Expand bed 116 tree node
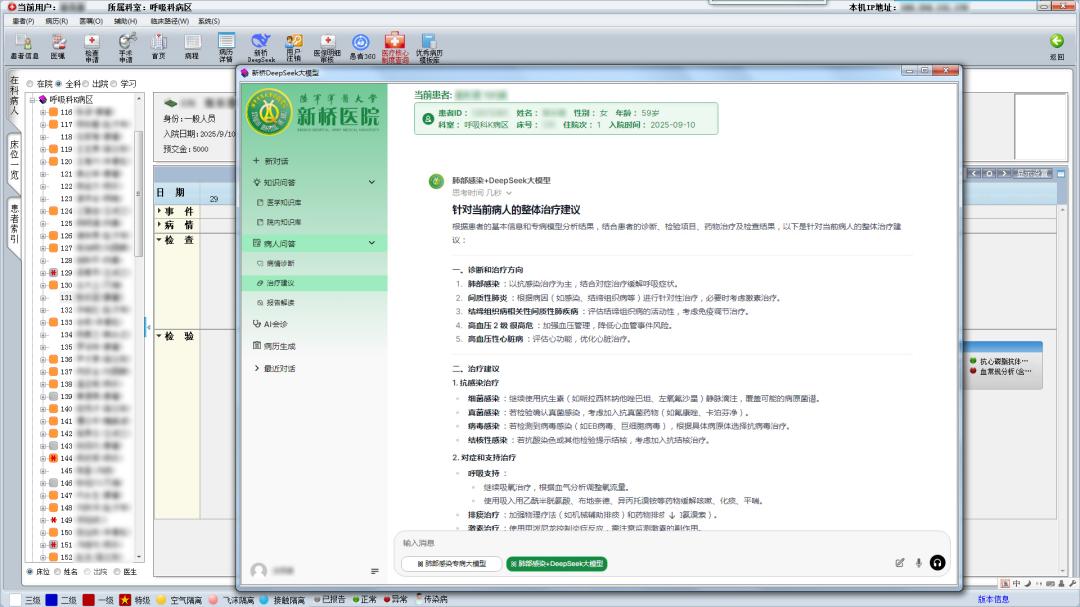This screenshot has width=1080, height=607. click(x=43, y=112)
